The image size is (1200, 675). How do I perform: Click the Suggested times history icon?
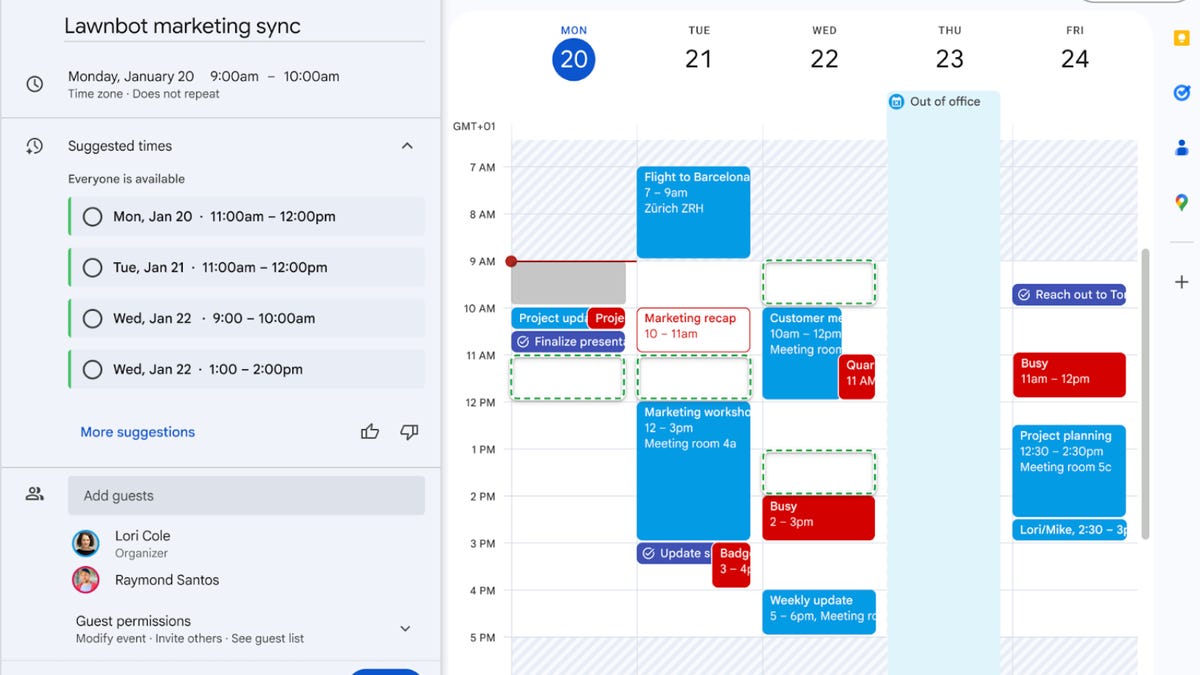33,145
